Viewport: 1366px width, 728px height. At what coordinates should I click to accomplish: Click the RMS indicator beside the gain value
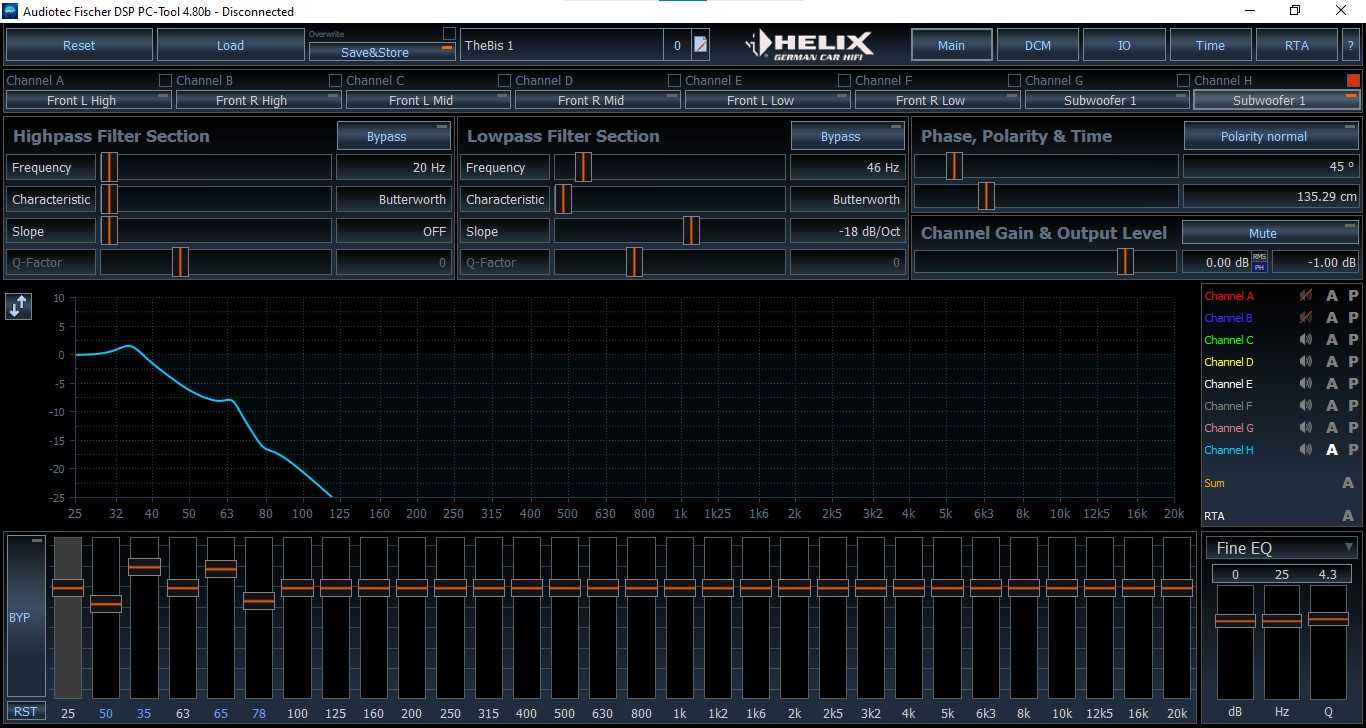[x=1259, y=257]
